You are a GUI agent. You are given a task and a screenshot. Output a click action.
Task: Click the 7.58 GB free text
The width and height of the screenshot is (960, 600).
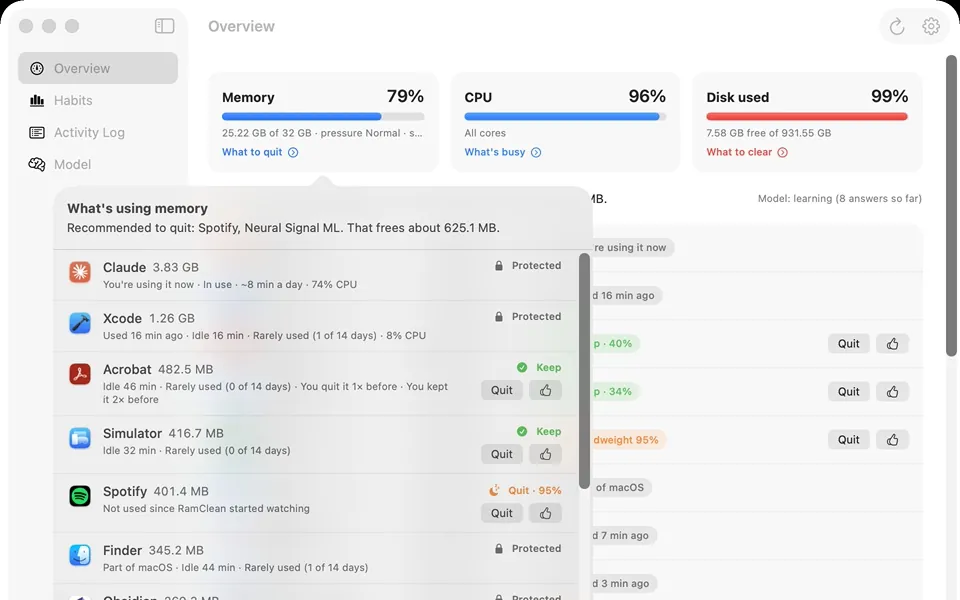tap(768, 133)
